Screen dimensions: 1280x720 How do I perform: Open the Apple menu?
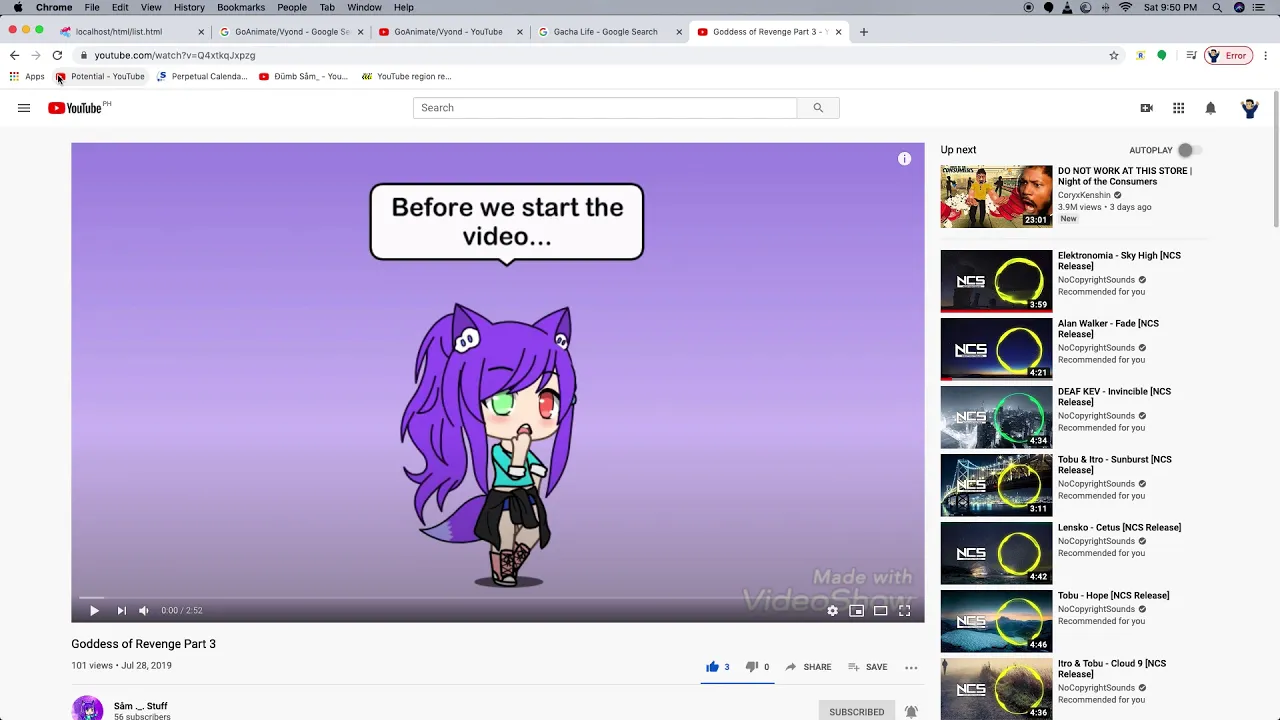[x=17, y=7]
